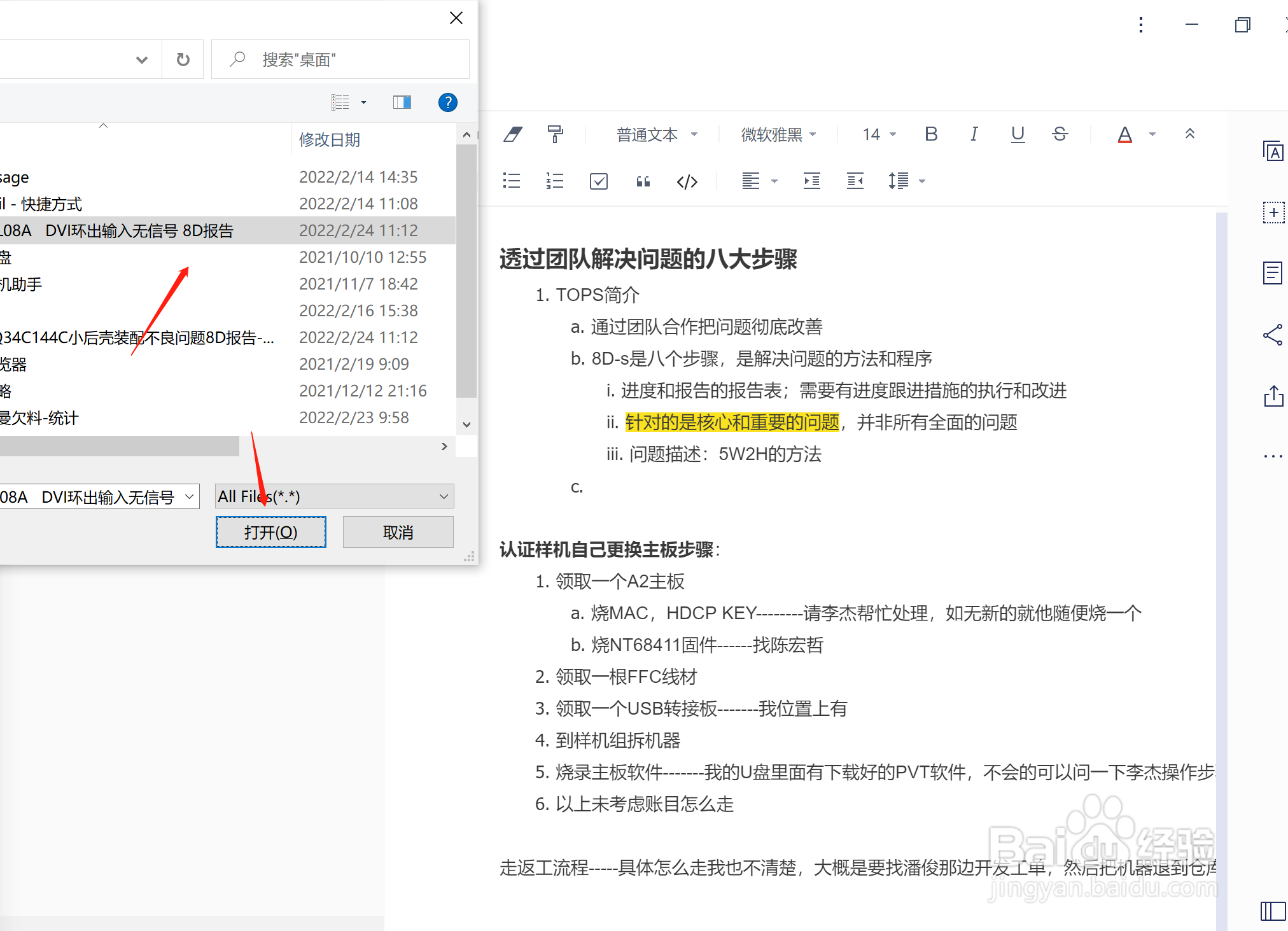
Task: Apply red font color
Action: pyautogui.click(x=1125, y=134)
